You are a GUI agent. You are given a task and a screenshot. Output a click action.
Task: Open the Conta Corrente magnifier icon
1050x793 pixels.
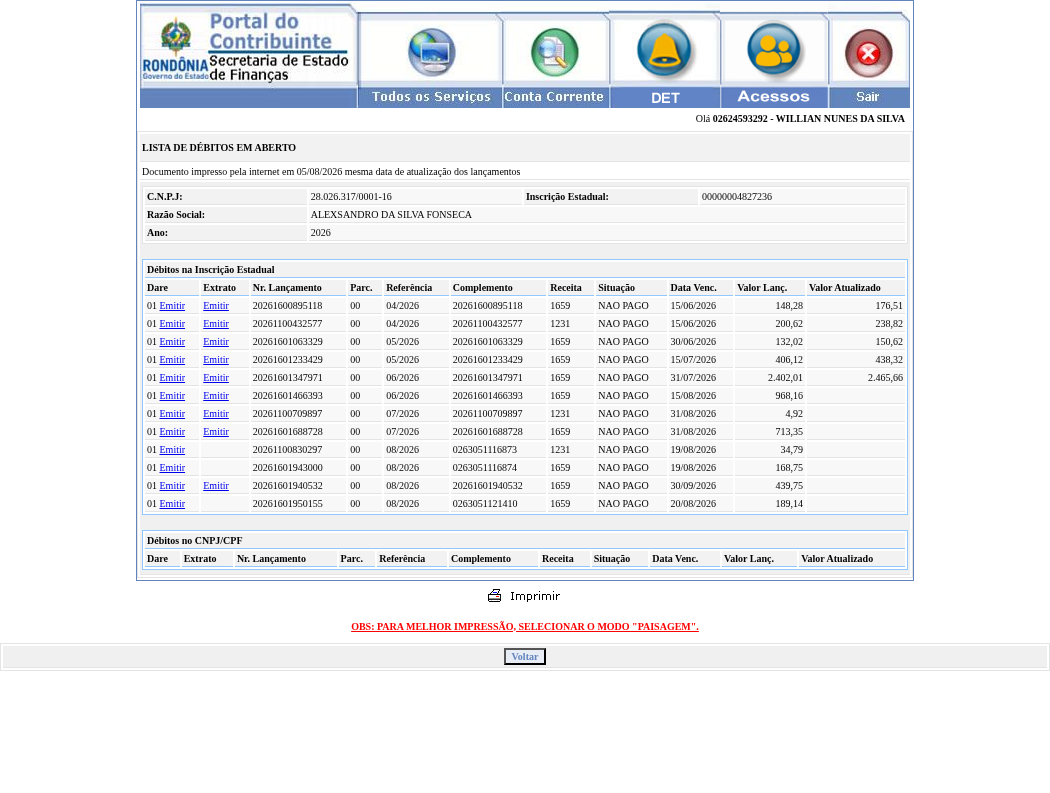point(554,52)
